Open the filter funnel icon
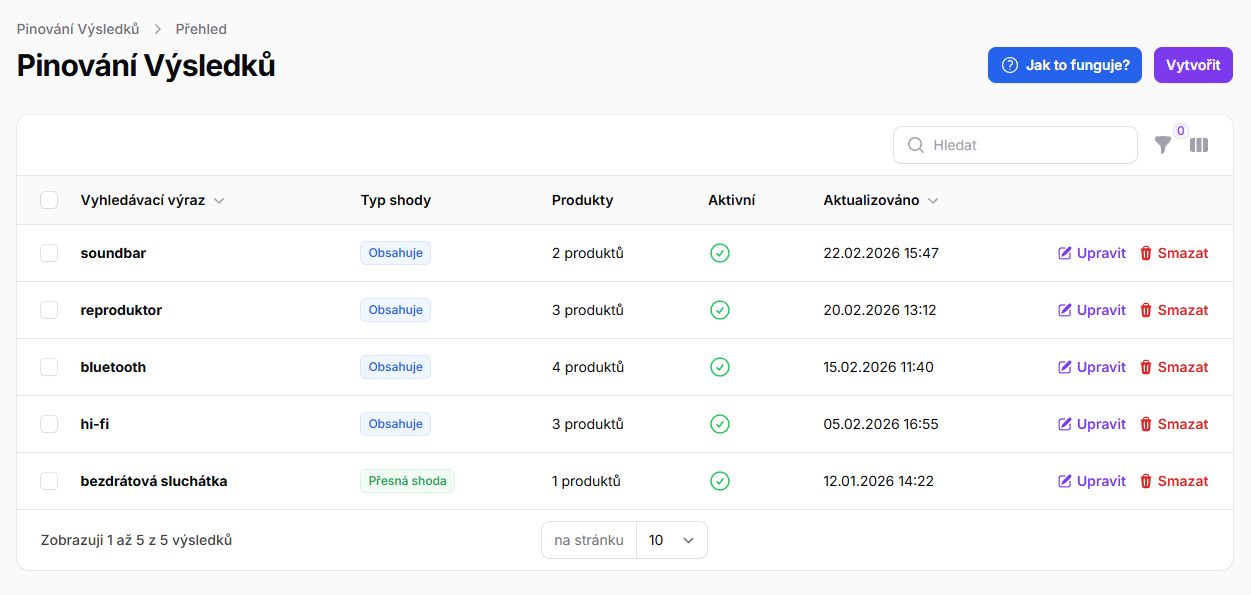1251x595 pixels. (x=1162, y=145)
